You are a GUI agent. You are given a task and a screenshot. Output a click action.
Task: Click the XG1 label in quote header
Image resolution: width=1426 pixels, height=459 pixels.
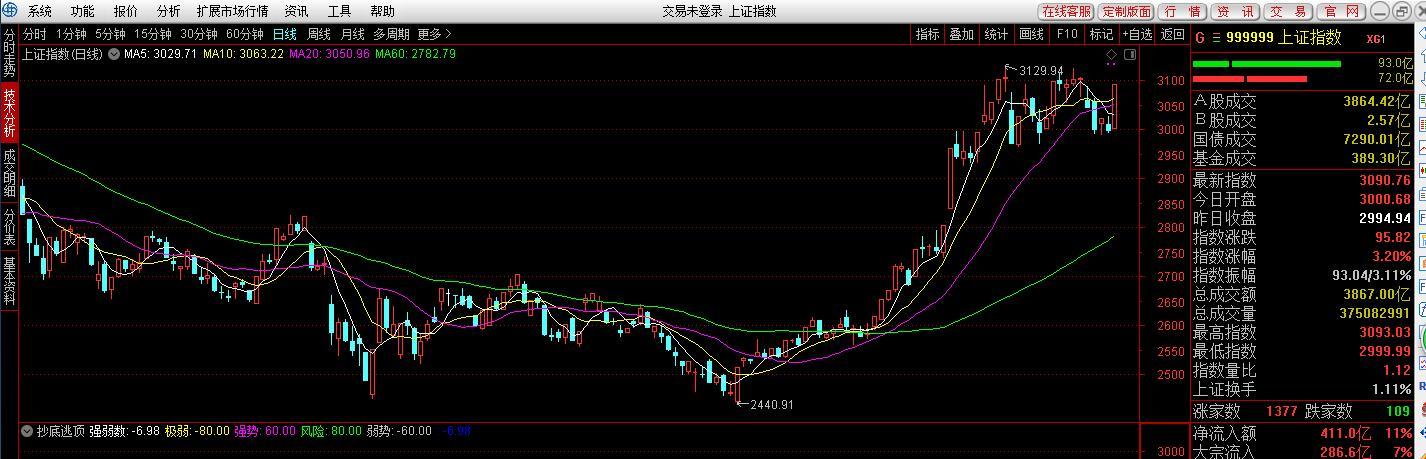click(x=1376, y=38)
